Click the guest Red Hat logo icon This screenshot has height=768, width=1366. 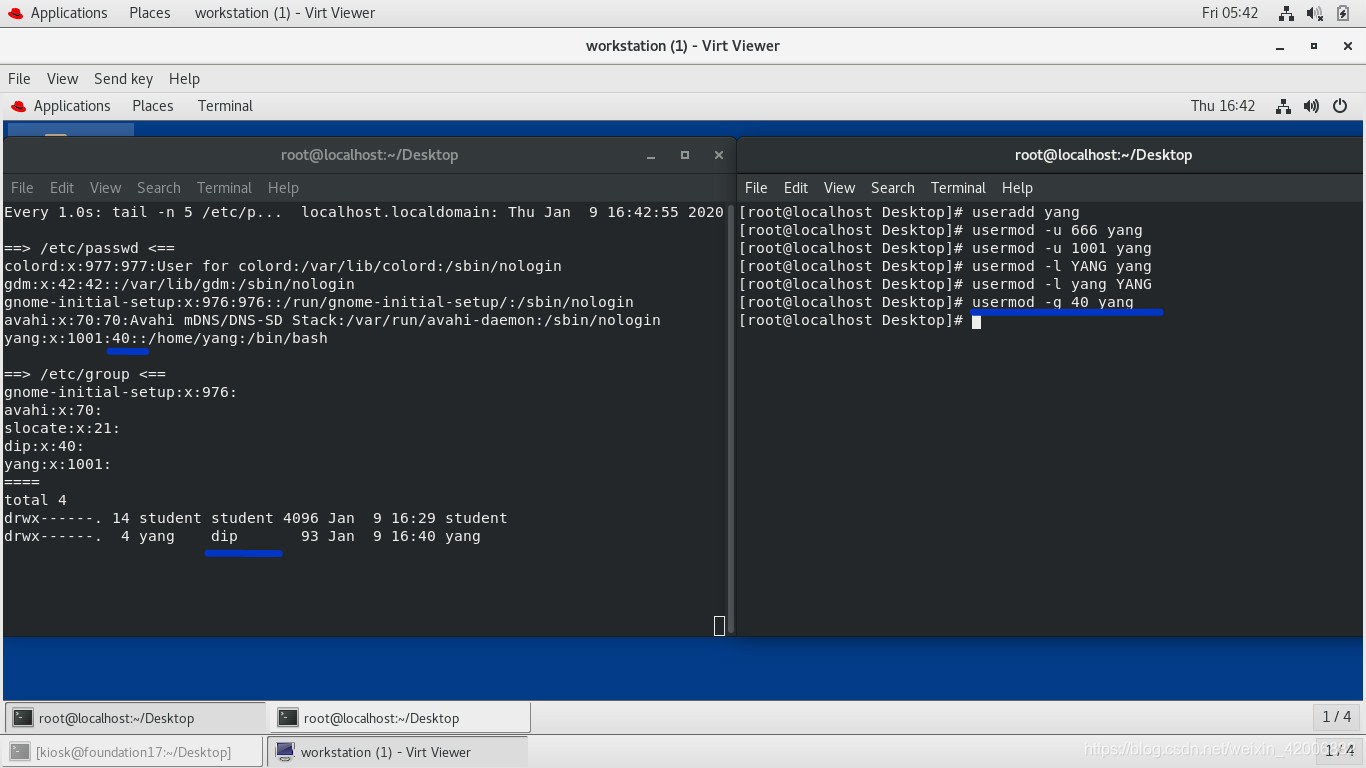(18, 106)
